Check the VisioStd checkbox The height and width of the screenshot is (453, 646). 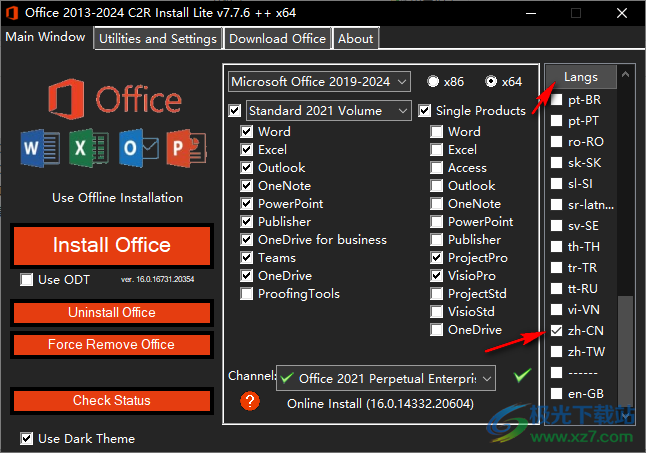[x=437, y=312]
